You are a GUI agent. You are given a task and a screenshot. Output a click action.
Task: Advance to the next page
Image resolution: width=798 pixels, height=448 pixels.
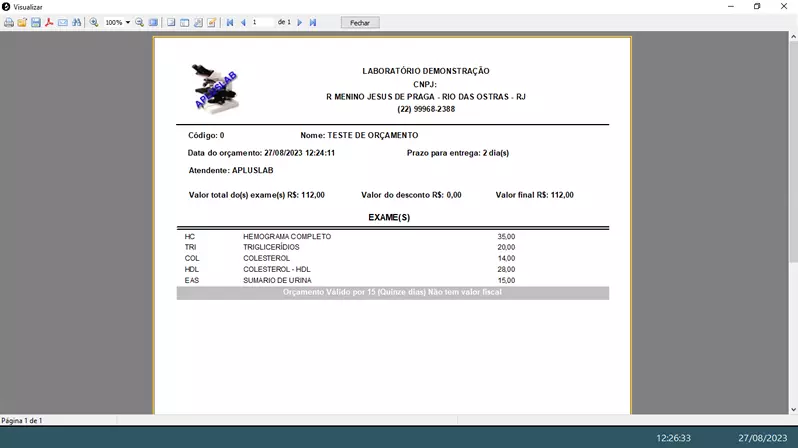tap(300, 22)
